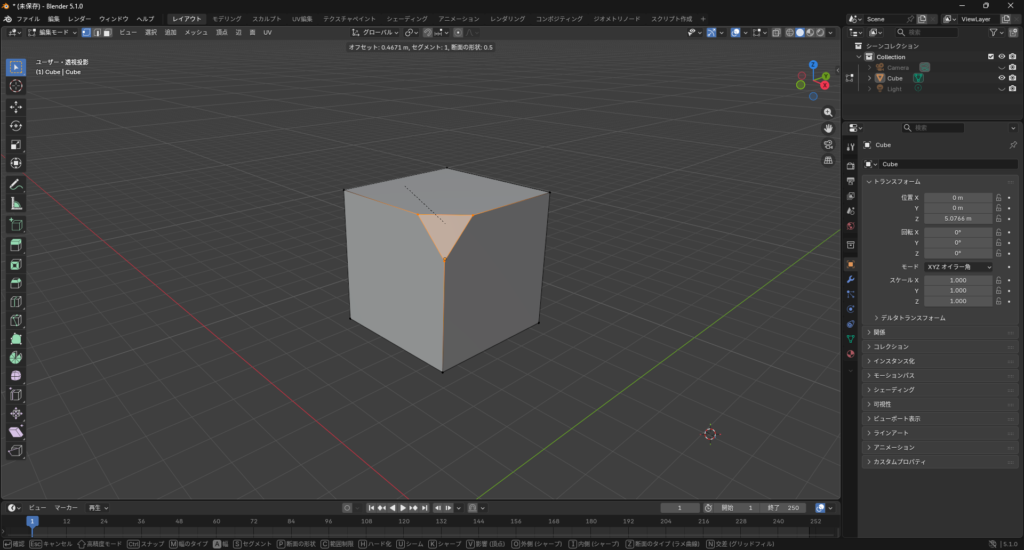Hide the Cube object in the outliner
1024x550 pixels.
[x=1001, y=77]
